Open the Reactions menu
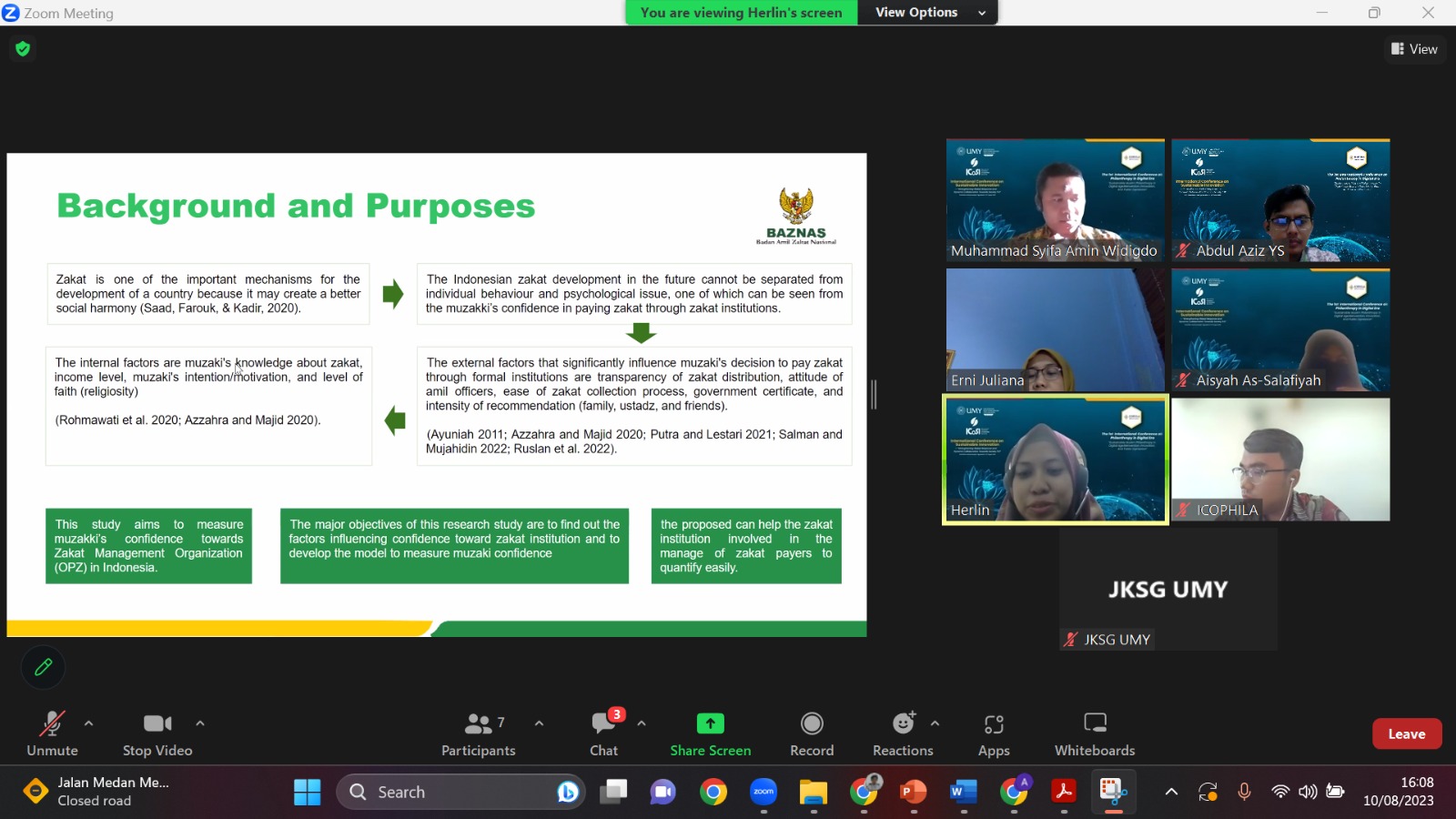This screenshot has height=819, width=1456. coord(903,733)
